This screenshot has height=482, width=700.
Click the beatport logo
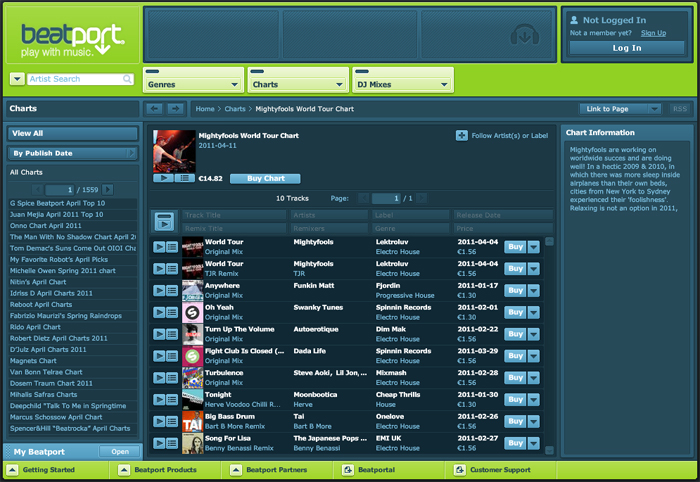tap(73, 40)
